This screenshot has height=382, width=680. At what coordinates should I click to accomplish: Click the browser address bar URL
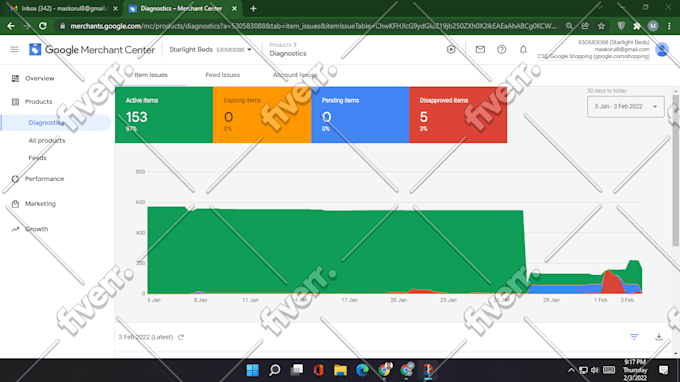pos(312,26)
